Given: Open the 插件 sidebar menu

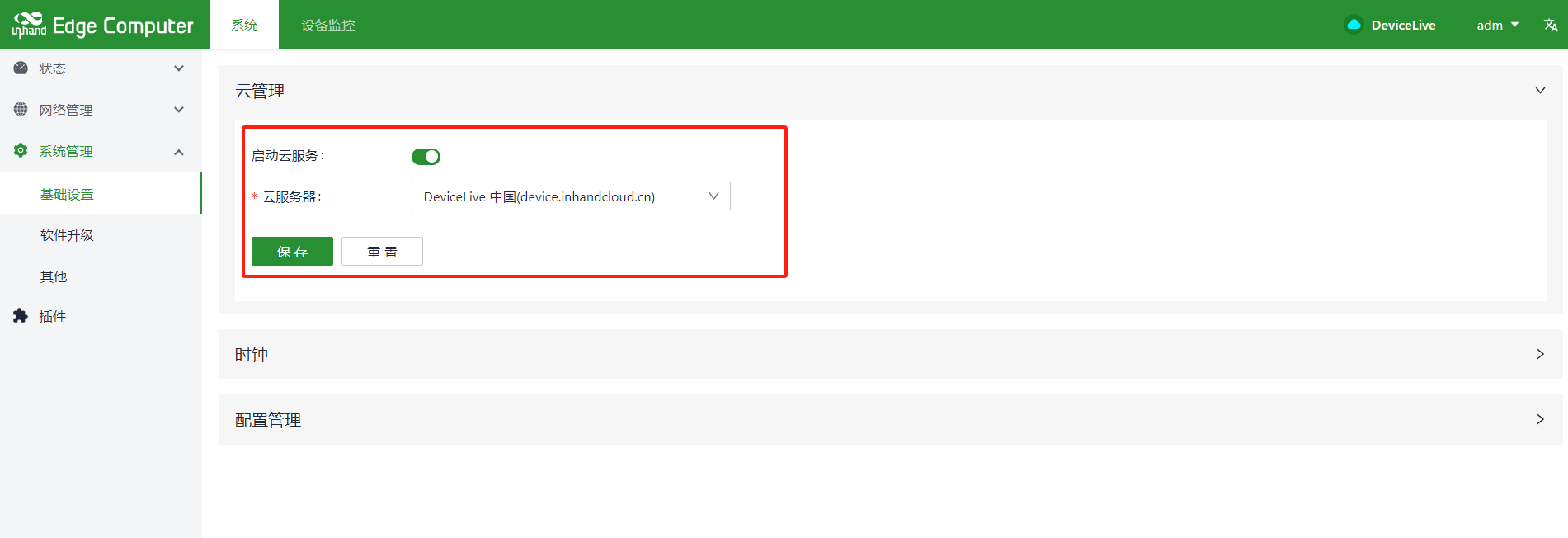Looking at the screenshot, I should [101, 316].
